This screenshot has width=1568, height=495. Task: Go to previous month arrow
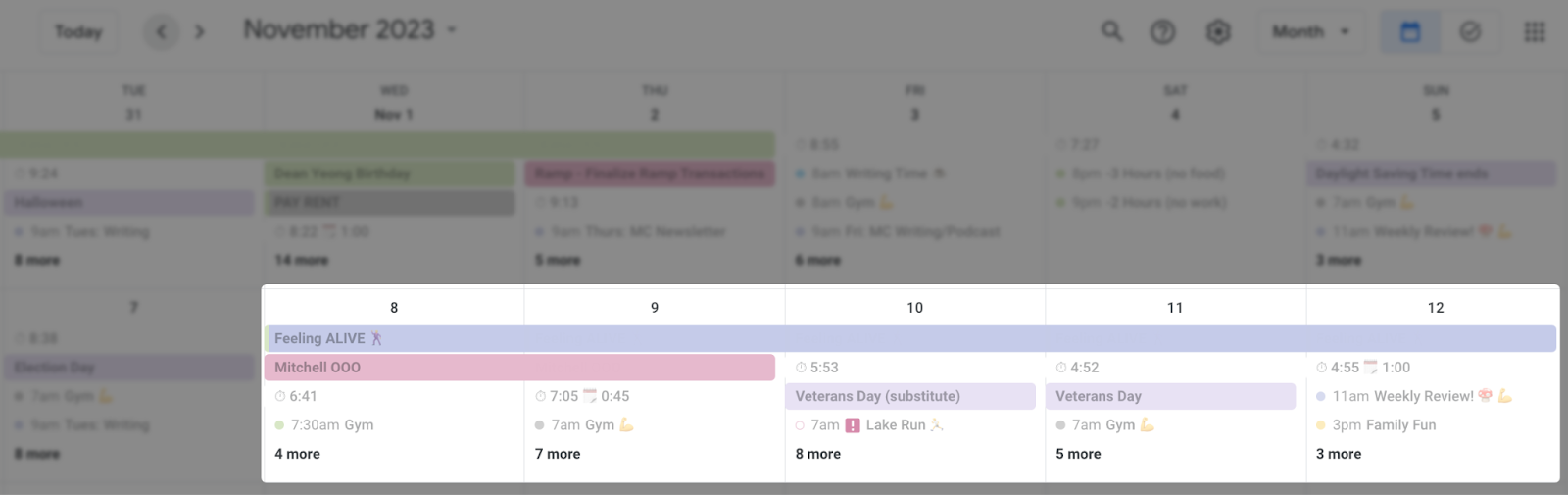[x=162, y=31]
